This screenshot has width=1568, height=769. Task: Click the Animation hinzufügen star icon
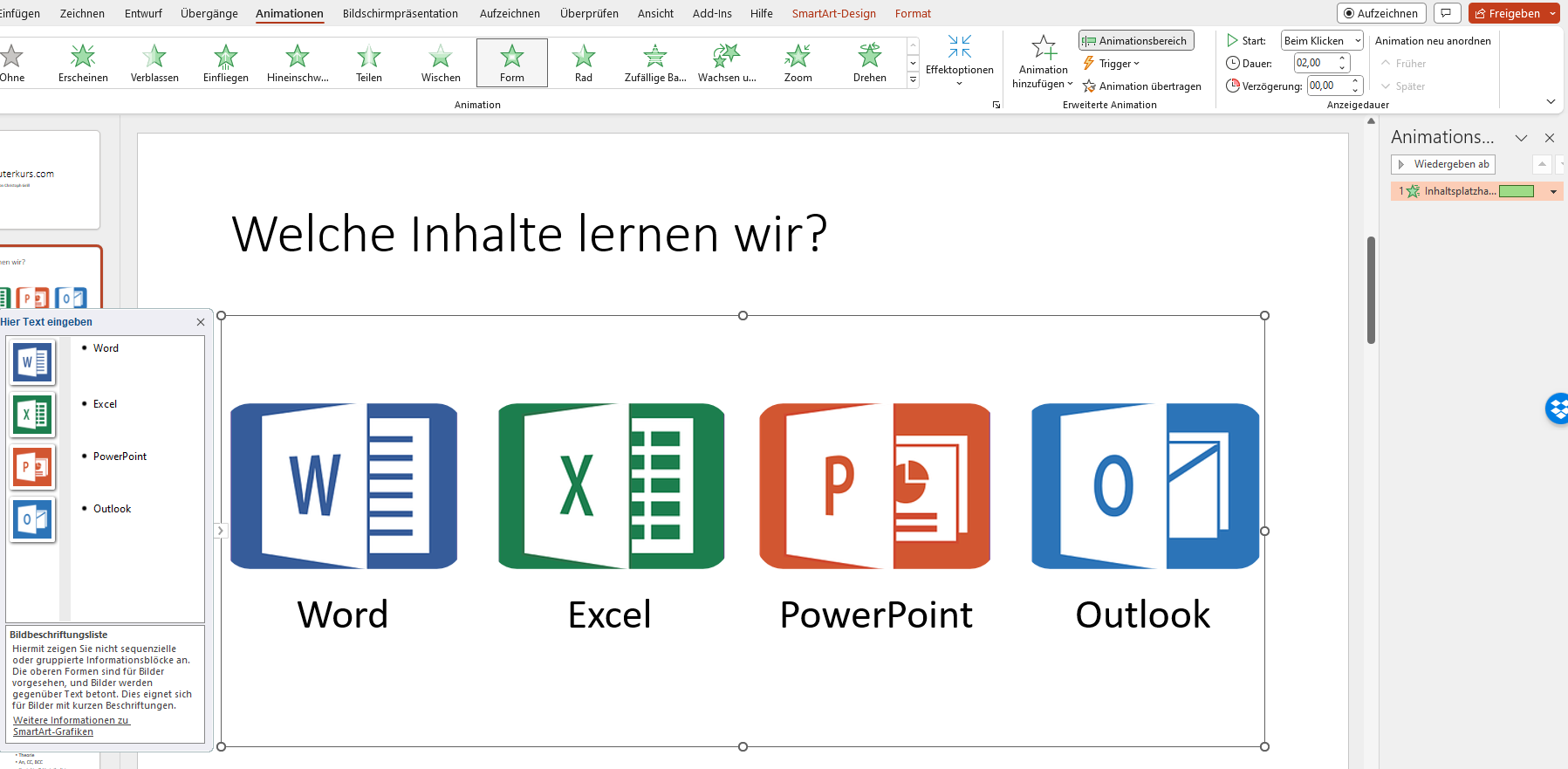point(1044,48)
